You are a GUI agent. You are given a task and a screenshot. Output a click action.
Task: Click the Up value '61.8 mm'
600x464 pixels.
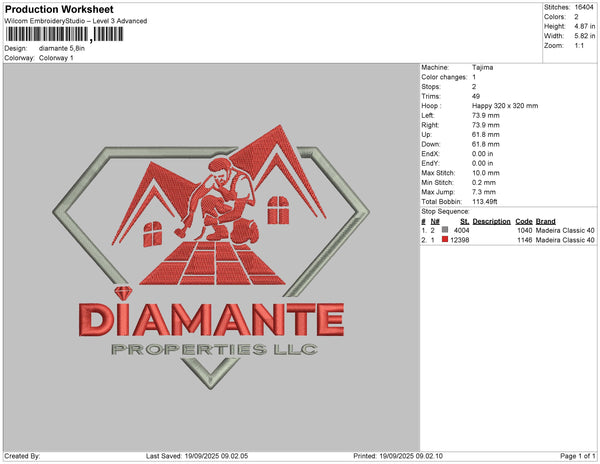486,135
